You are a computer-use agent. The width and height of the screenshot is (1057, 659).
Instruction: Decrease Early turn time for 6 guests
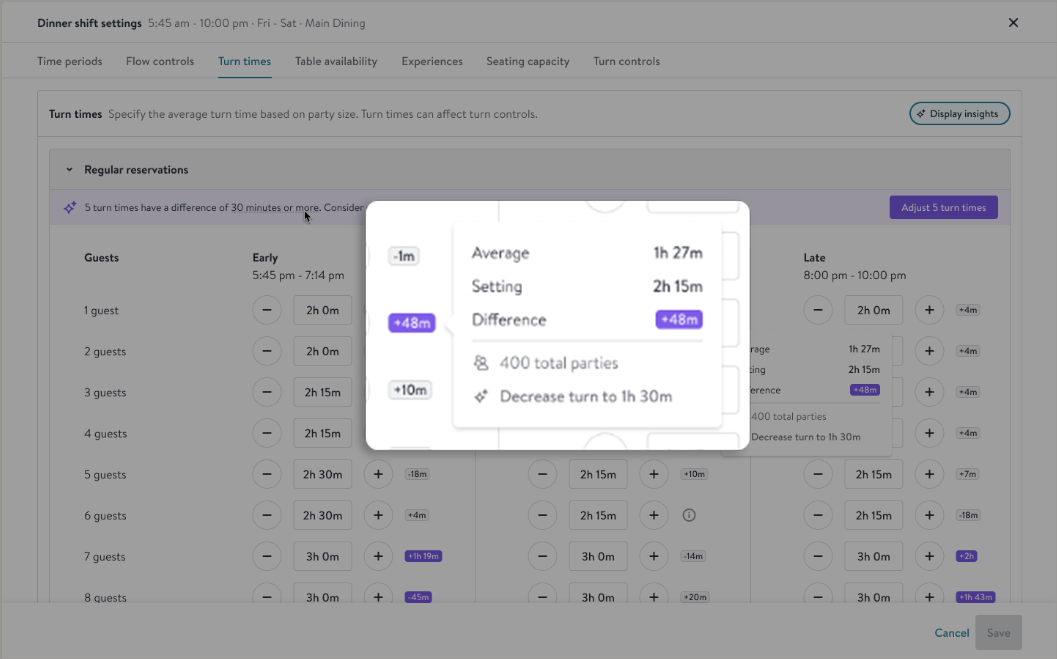(x=267, y=515)
